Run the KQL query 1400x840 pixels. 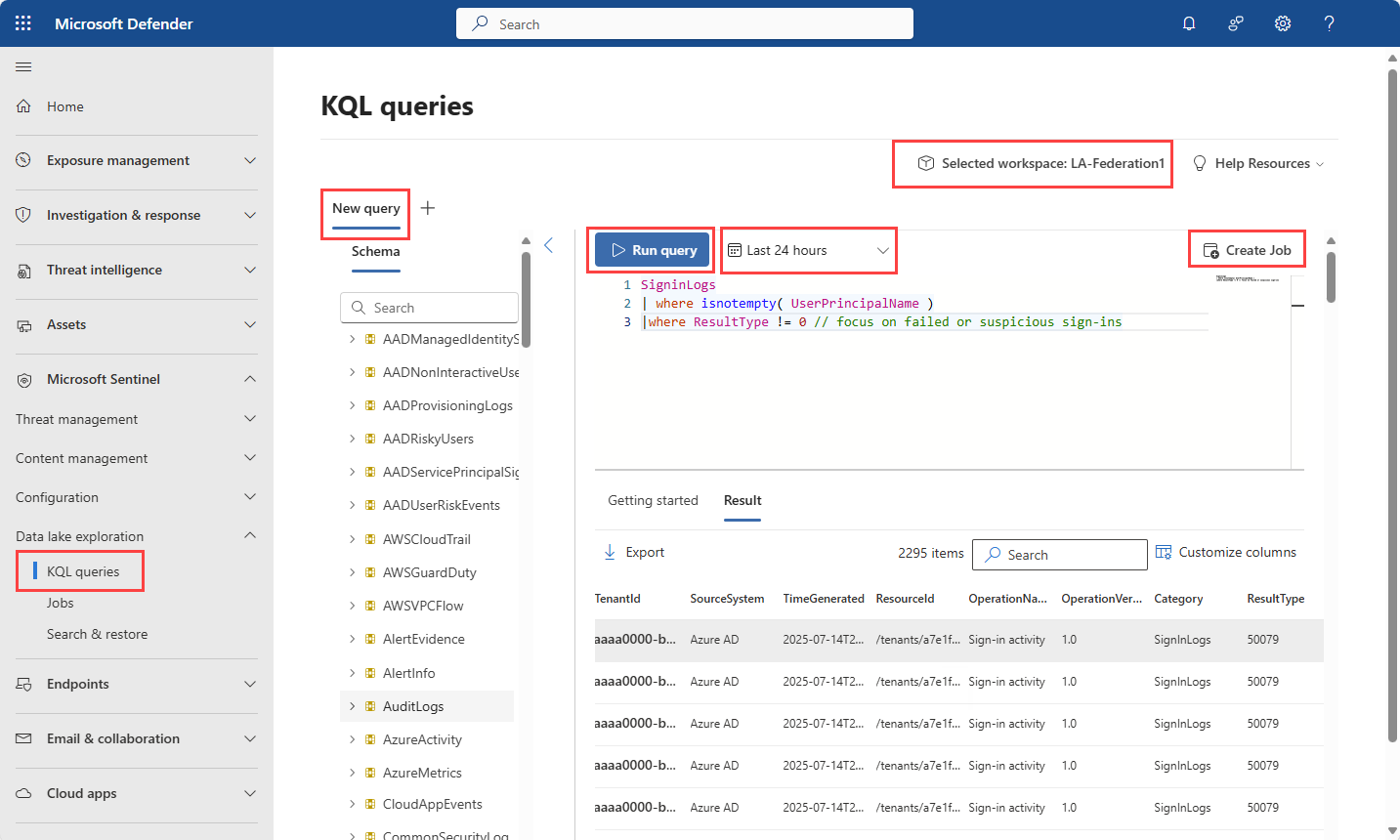click(x=653, y=250)
